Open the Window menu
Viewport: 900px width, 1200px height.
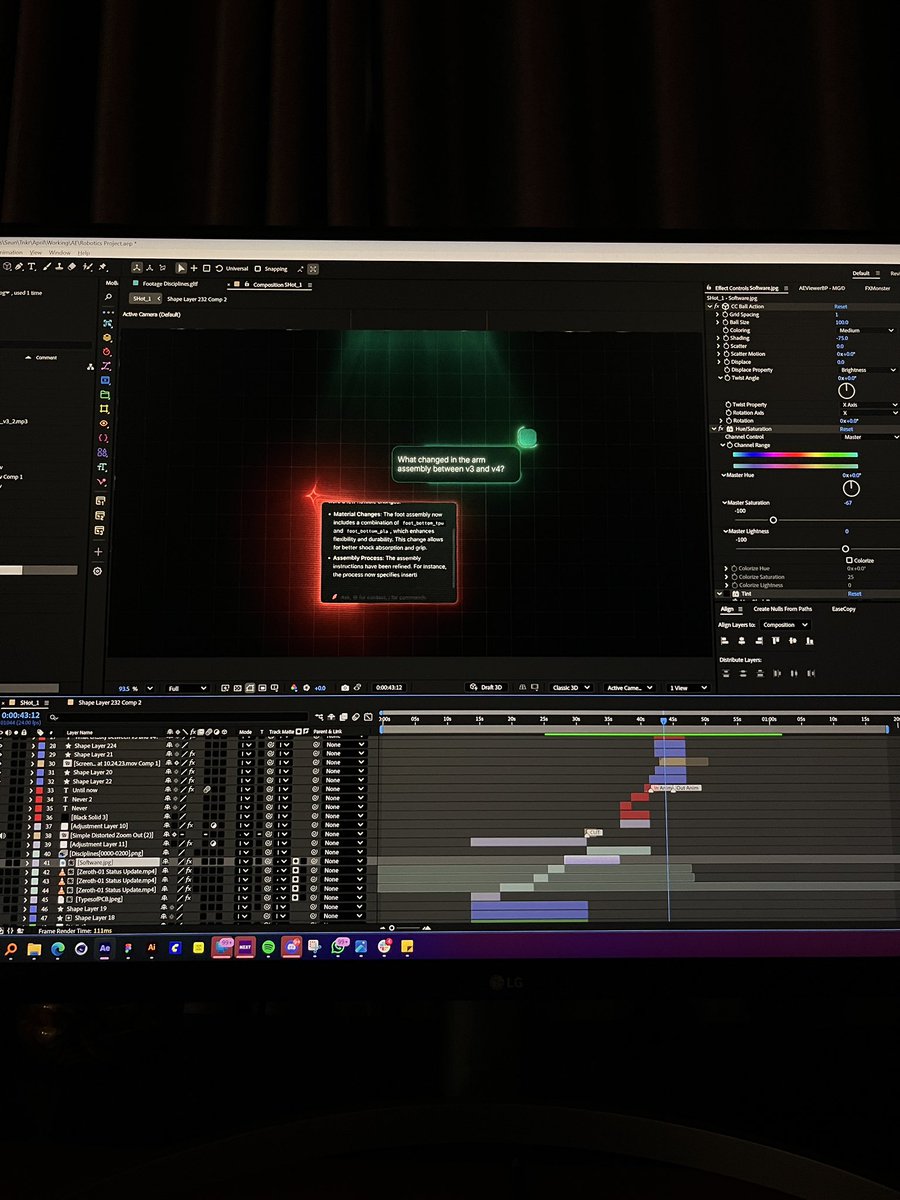(60, 253)
